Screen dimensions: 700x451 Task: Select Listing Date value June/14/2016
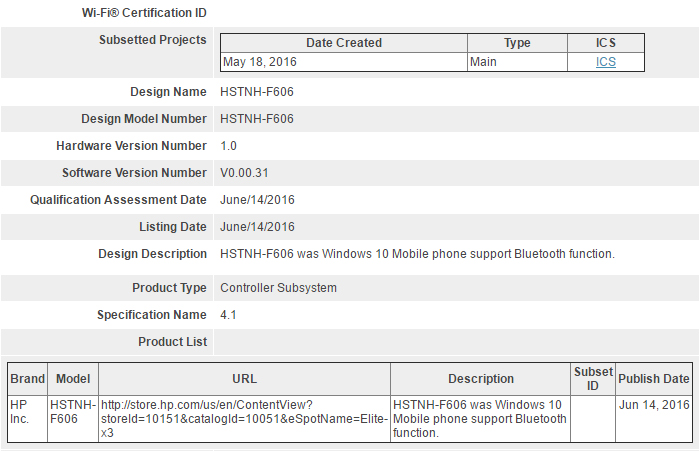257,227
